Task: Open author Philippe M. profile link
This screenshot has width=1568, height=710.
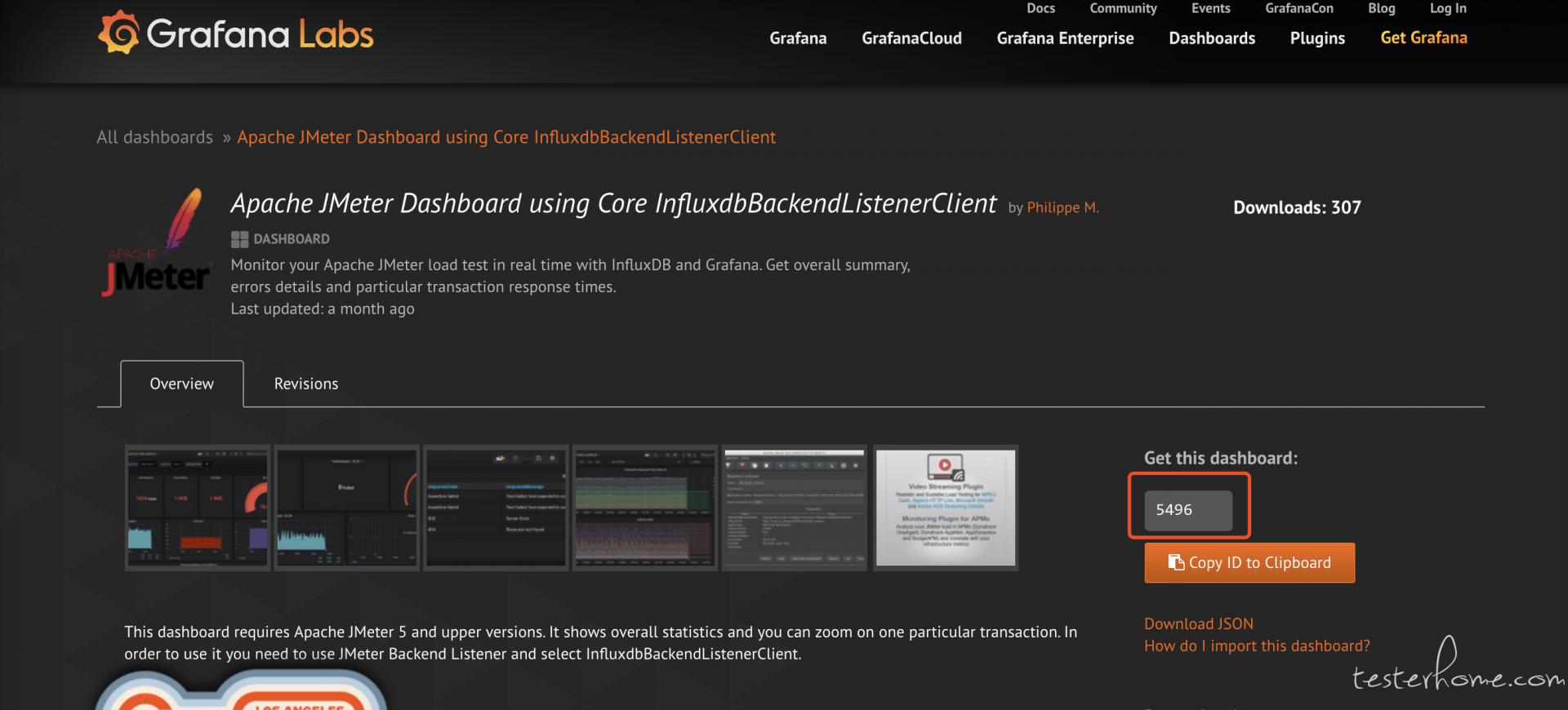Action: coord(1062,207)
